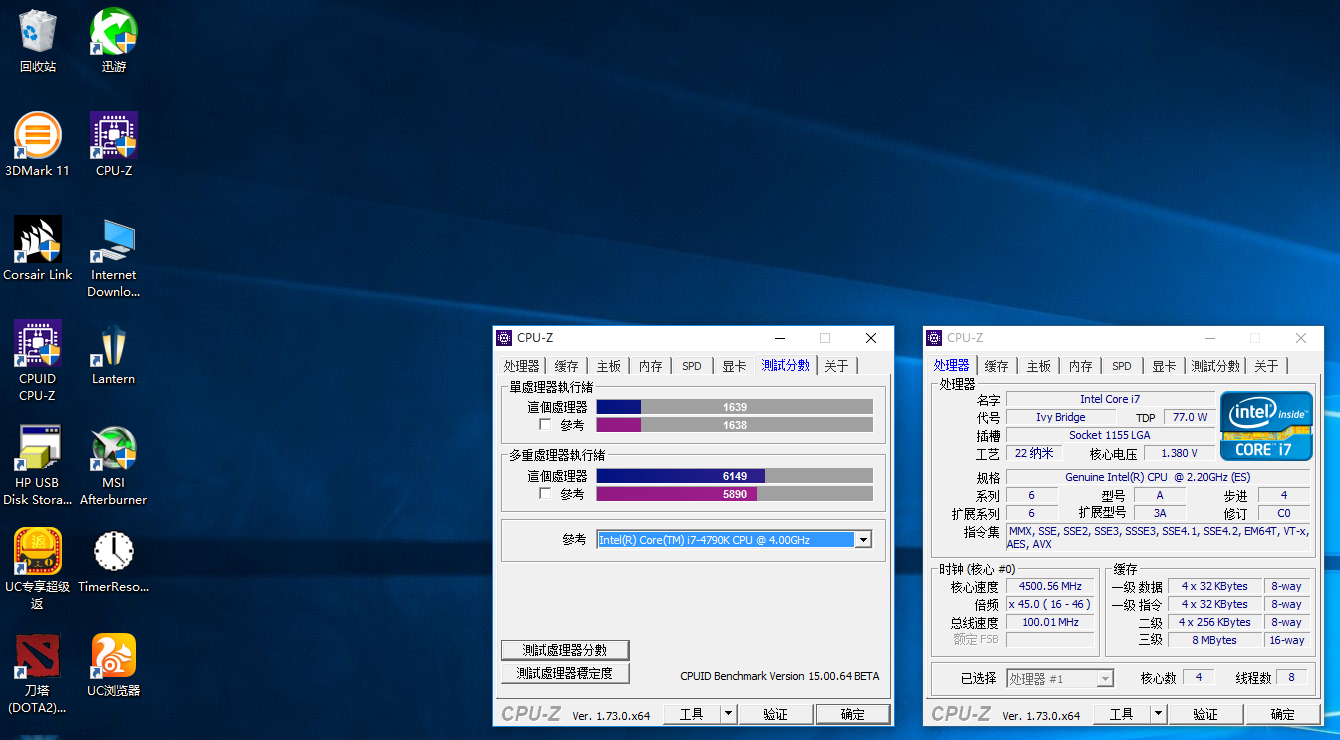
Task: Tick the 參考 checkbox under single-thread score
Action: coord(545,425)
